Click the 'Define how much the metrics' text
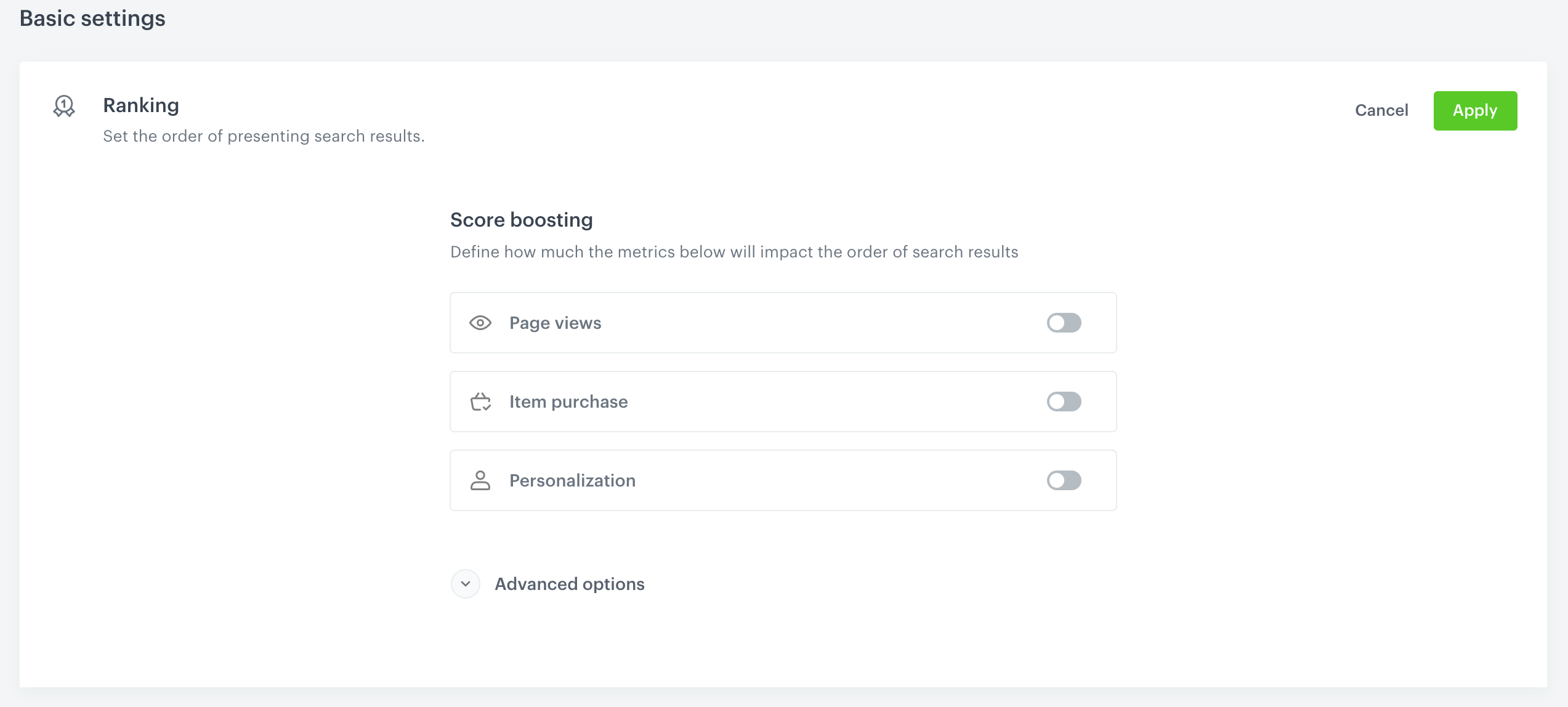The height and width of the screenshot is (707, 1568). pyautogui.click(x=733, y=252)
